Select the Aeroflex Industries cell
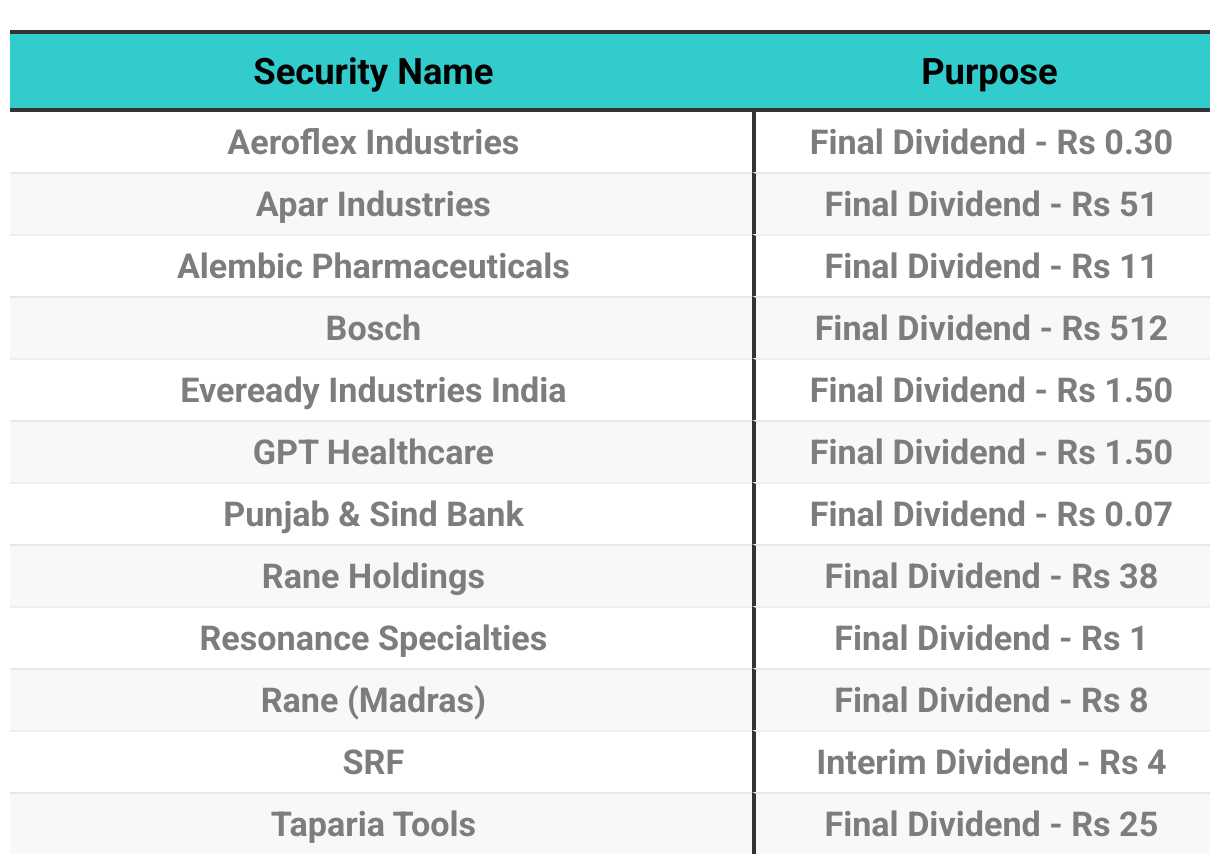 coord(373,142)
